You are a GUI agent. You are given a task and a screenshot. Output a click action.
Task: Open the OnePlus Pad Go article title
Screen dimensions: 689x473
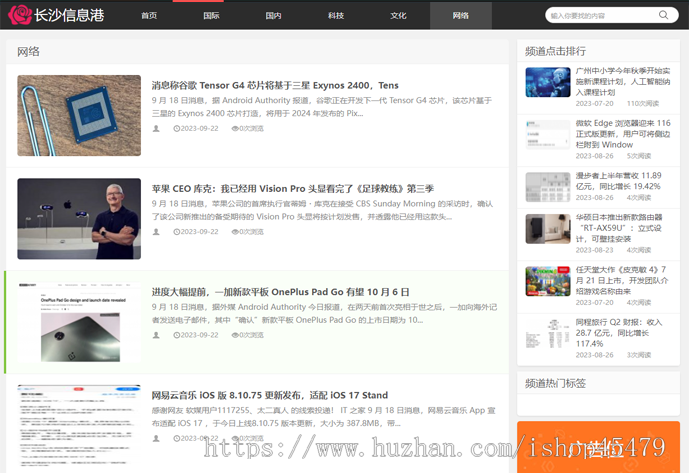coord(280,292)
